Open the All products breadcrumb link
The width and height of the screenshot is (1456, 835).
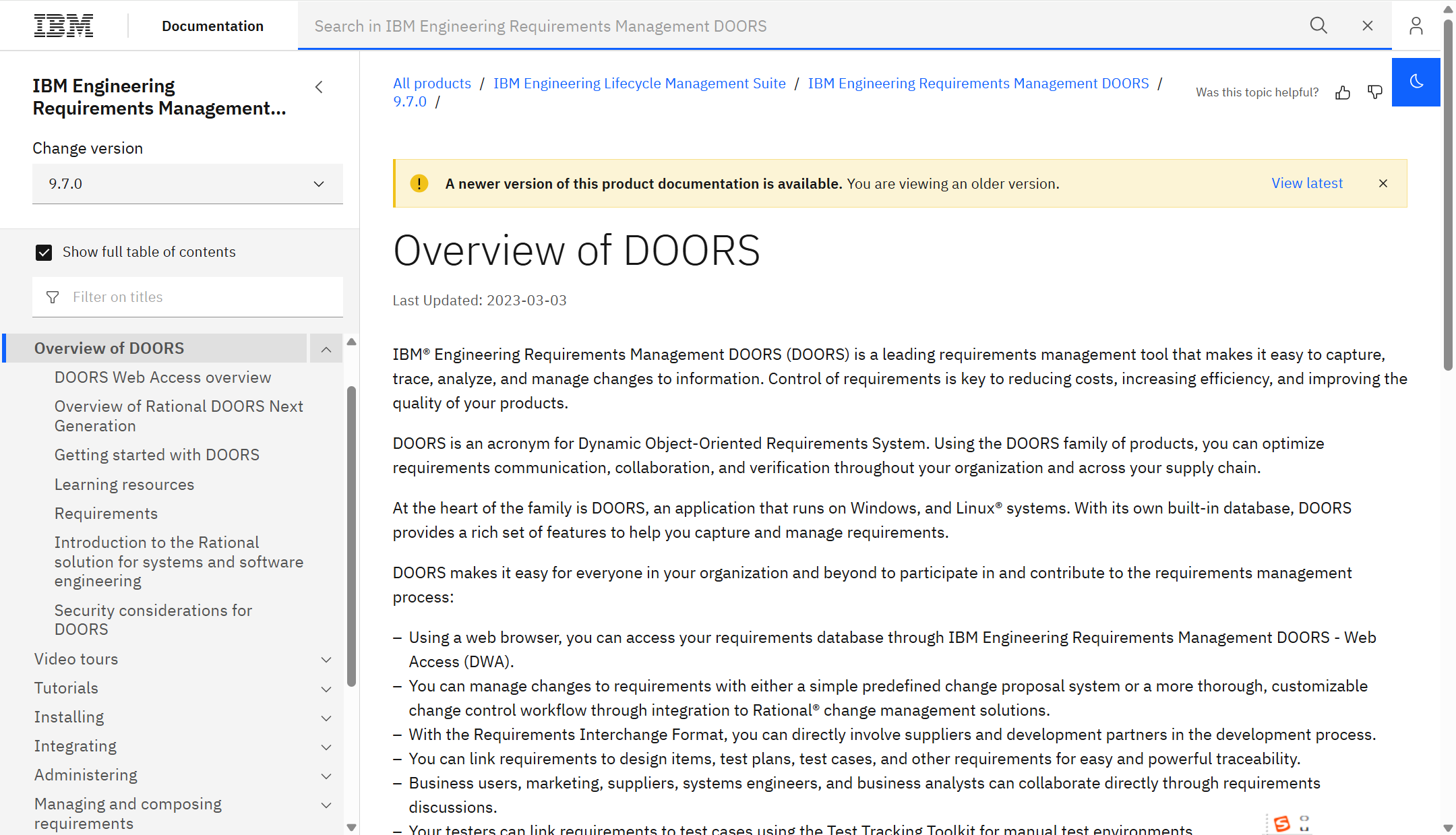pyautogui.click(x=431, y=83)
